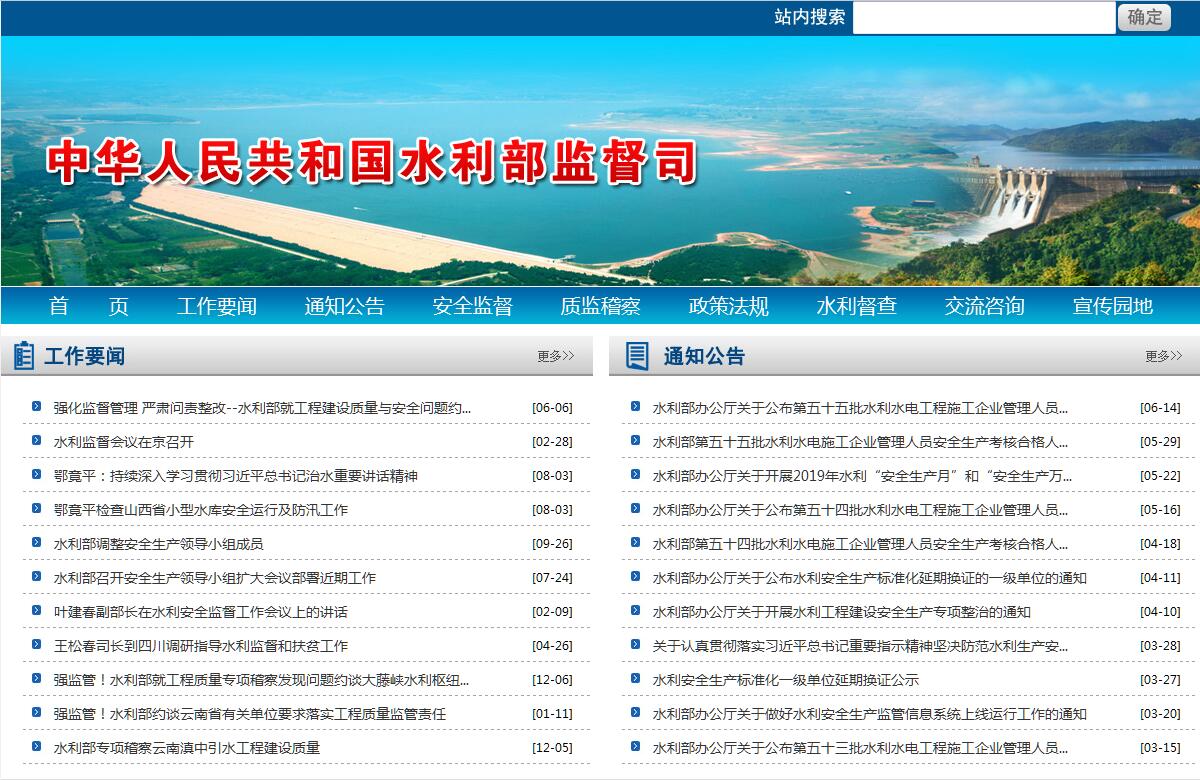1200x780 pixels.
Task: Open the 交流咨询 navigation item
Action: (x=984, y=306)
